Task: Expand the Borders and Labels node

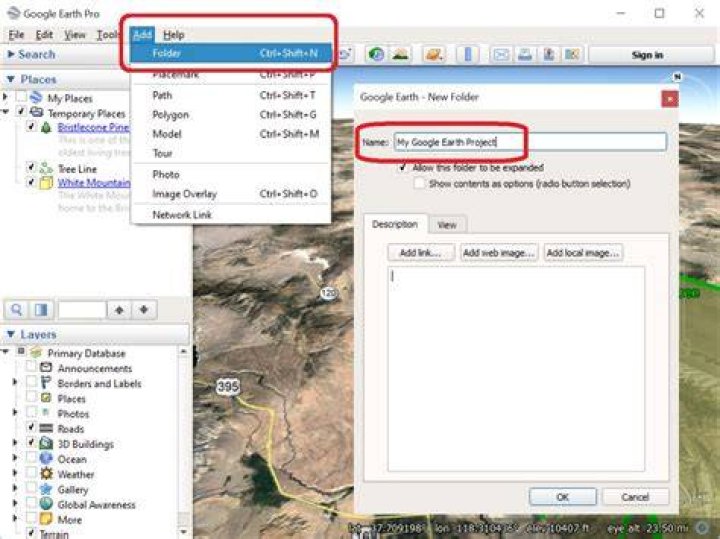Action: (x=15, y=382)
